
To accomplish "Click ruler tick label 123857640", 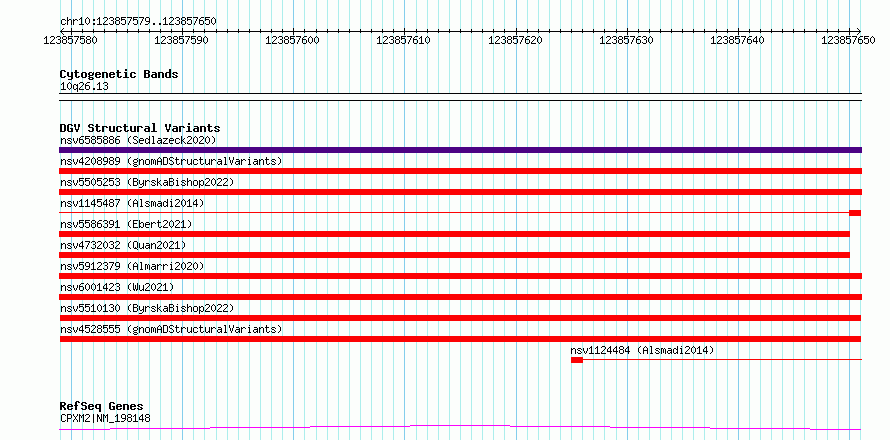I will 738,40.
